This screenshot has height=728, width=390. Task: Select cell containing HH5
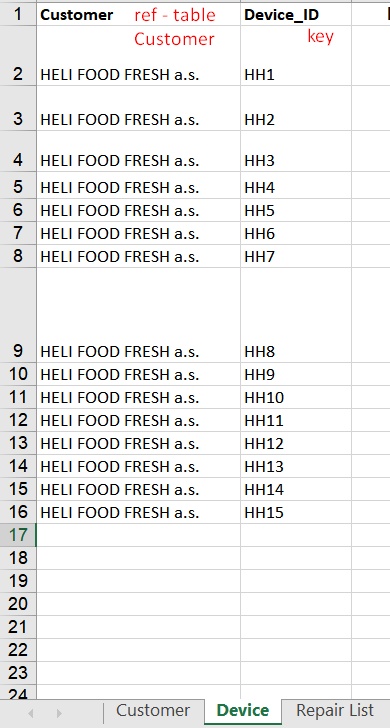[296, 210]
